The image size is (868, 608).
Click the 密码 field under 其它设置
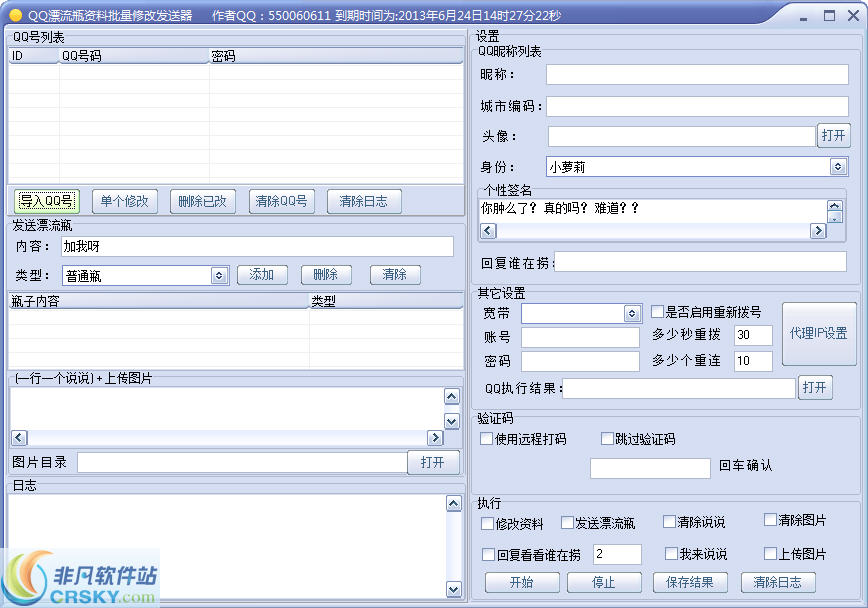point(580,362)
